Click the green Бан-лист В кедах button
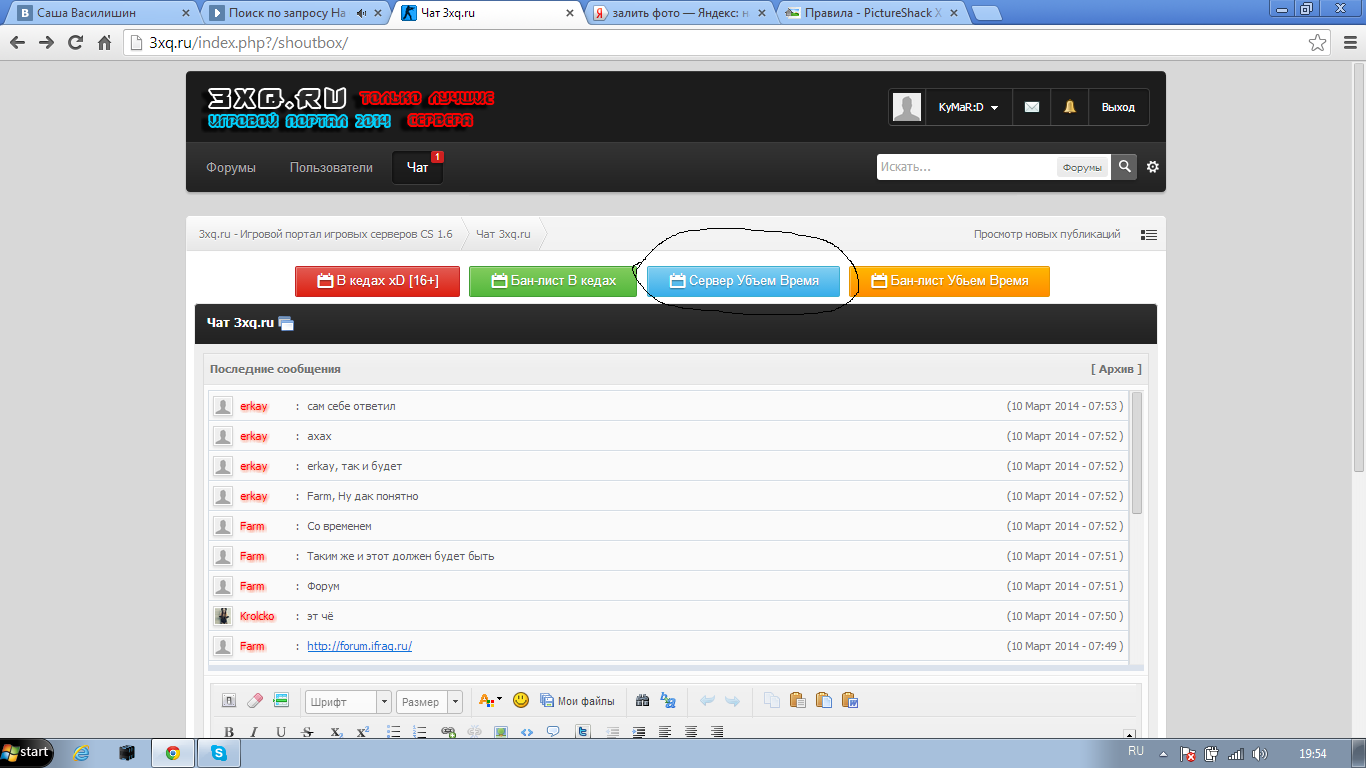This screenshot has width=1366, height=768. tap(553, 281)
